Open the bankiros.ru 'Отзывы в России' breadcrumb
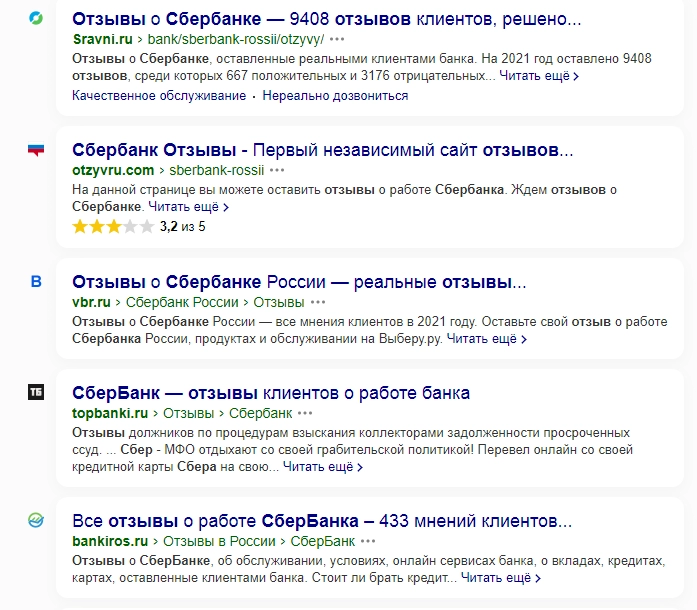Viewport: 697px width, 610px height. point(219,541)
